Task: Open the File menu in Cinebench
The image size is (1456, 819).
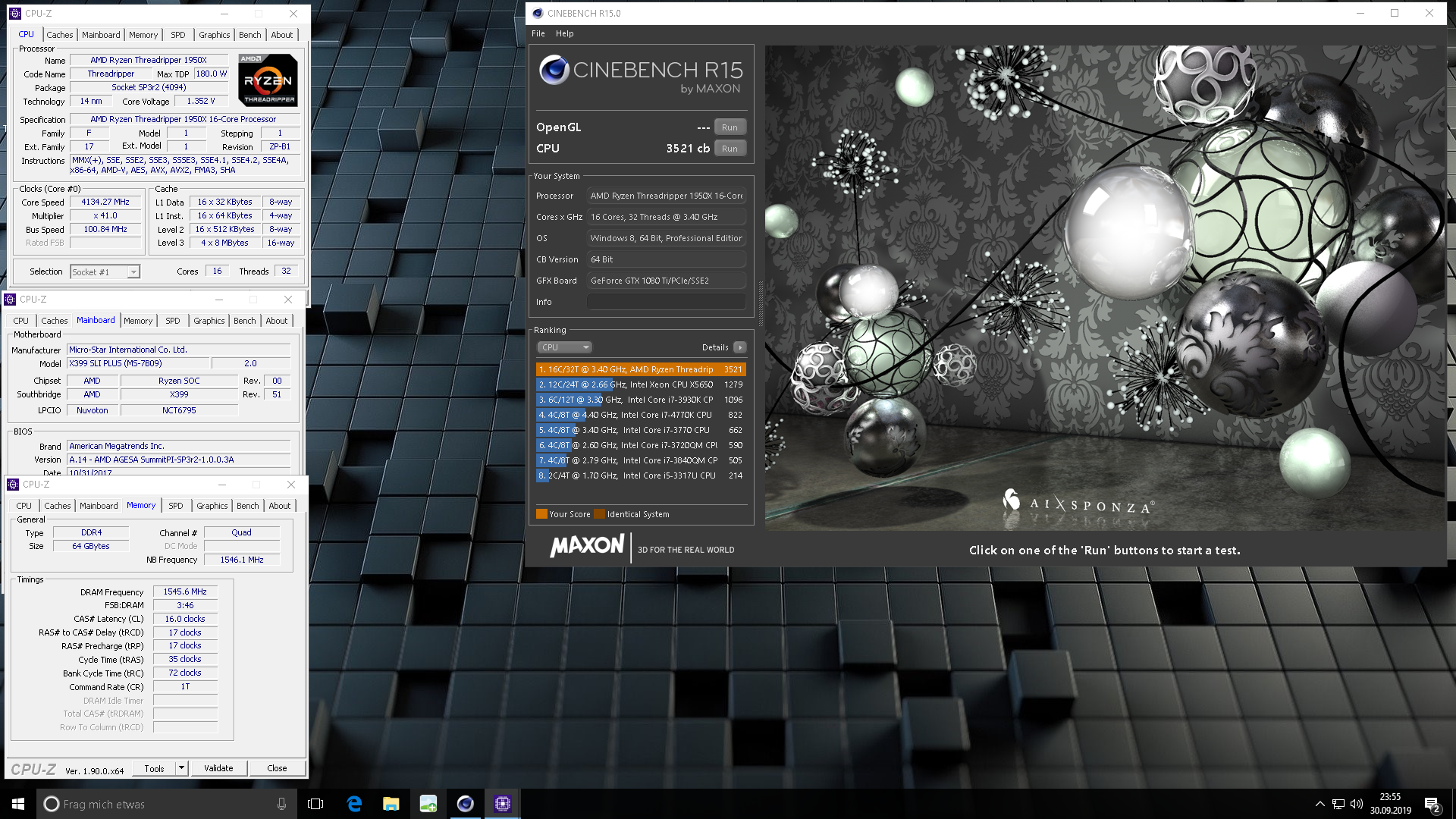Action: click(x=538, y=33)
